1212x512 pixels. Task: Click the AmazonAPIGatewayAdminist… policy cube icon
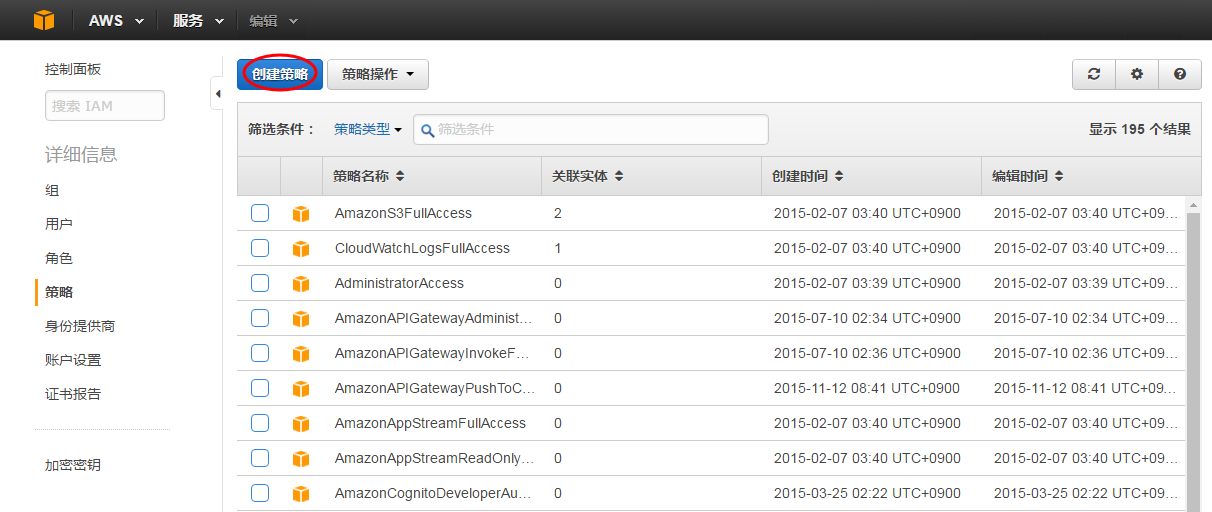(301, 319)
